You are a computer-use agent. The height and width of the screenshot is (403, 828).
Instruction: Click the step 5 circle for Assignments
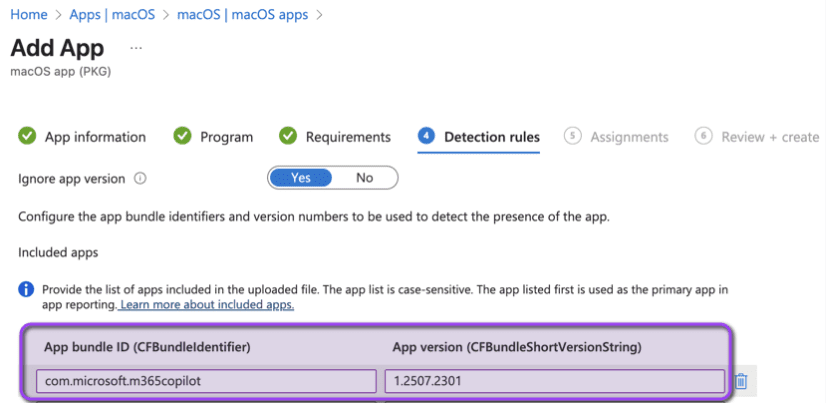click(x=573, y=137)
